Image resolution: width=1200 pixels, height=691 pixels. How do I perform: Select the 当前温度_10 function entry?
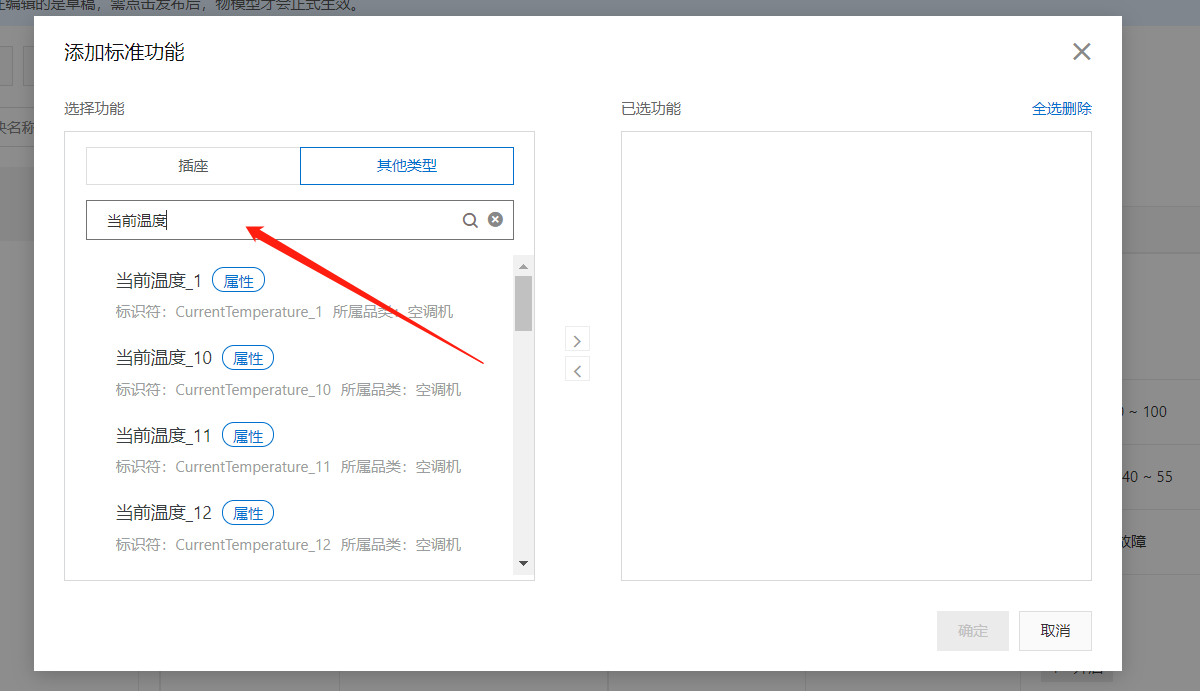pos(162,357)
